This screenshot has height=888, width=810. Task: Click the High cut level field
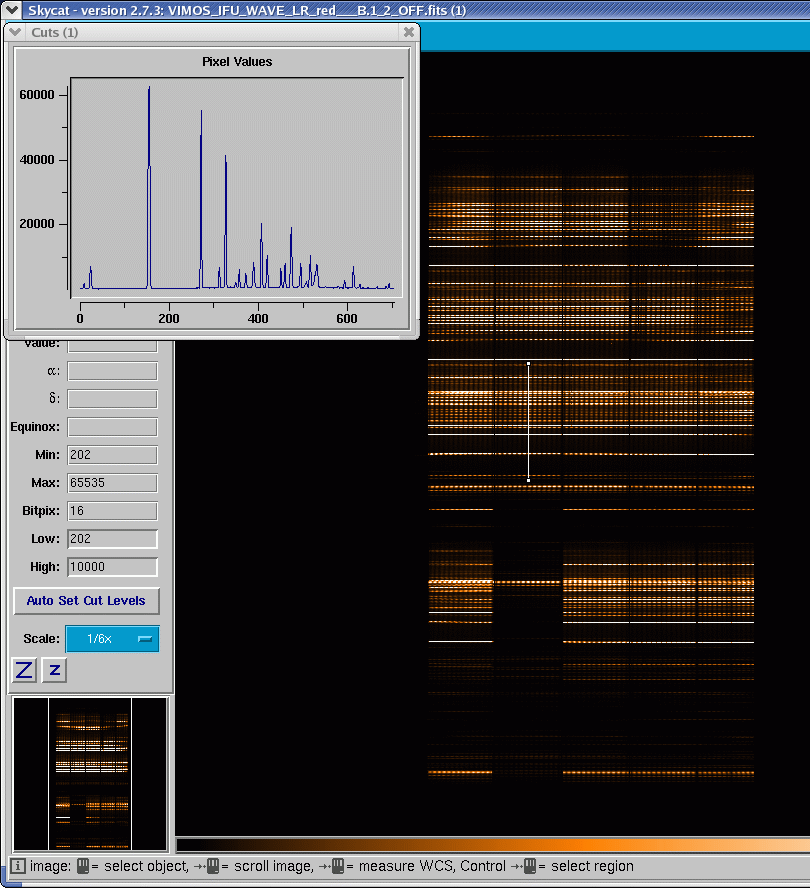[x=112, y=567]
